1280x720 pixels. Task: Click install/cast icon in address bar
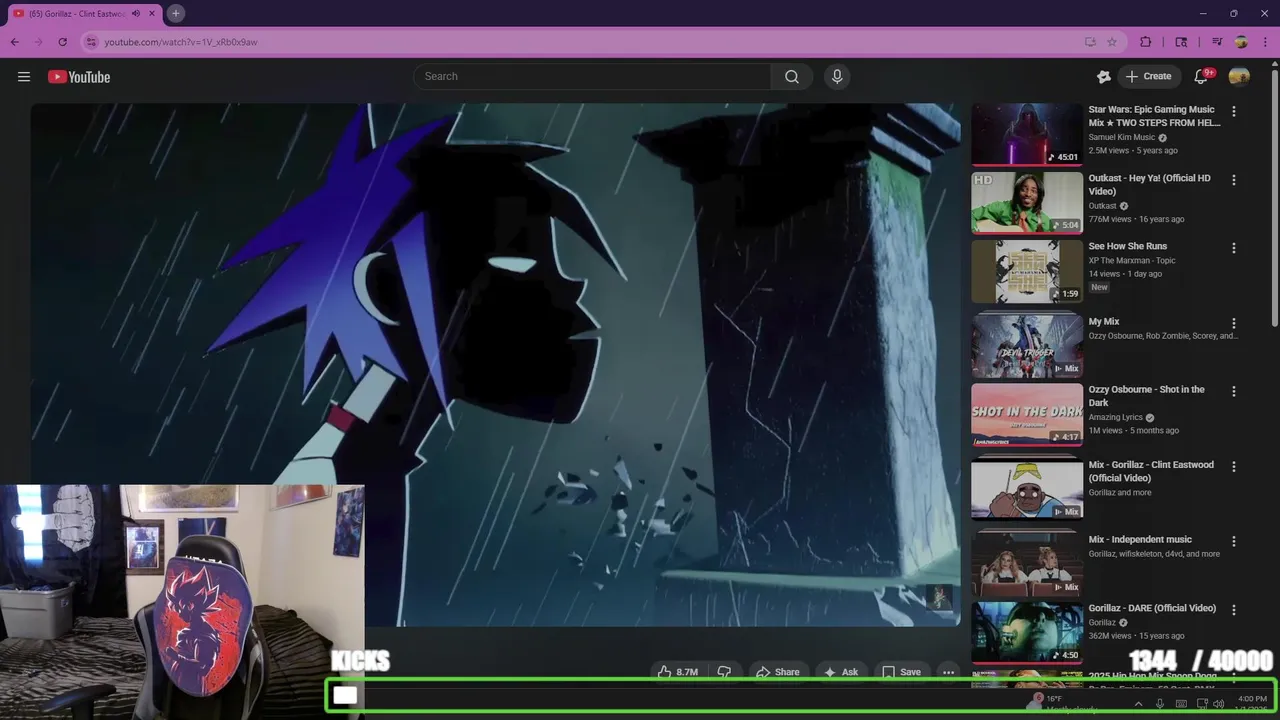(1090, 42)
